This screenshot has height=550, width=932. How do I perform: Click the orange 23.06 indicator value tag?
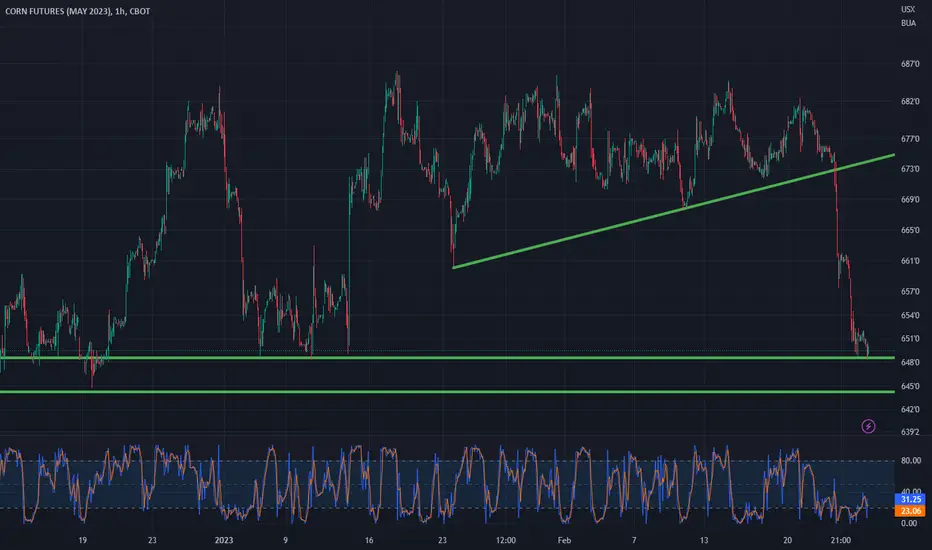point(910,511)
